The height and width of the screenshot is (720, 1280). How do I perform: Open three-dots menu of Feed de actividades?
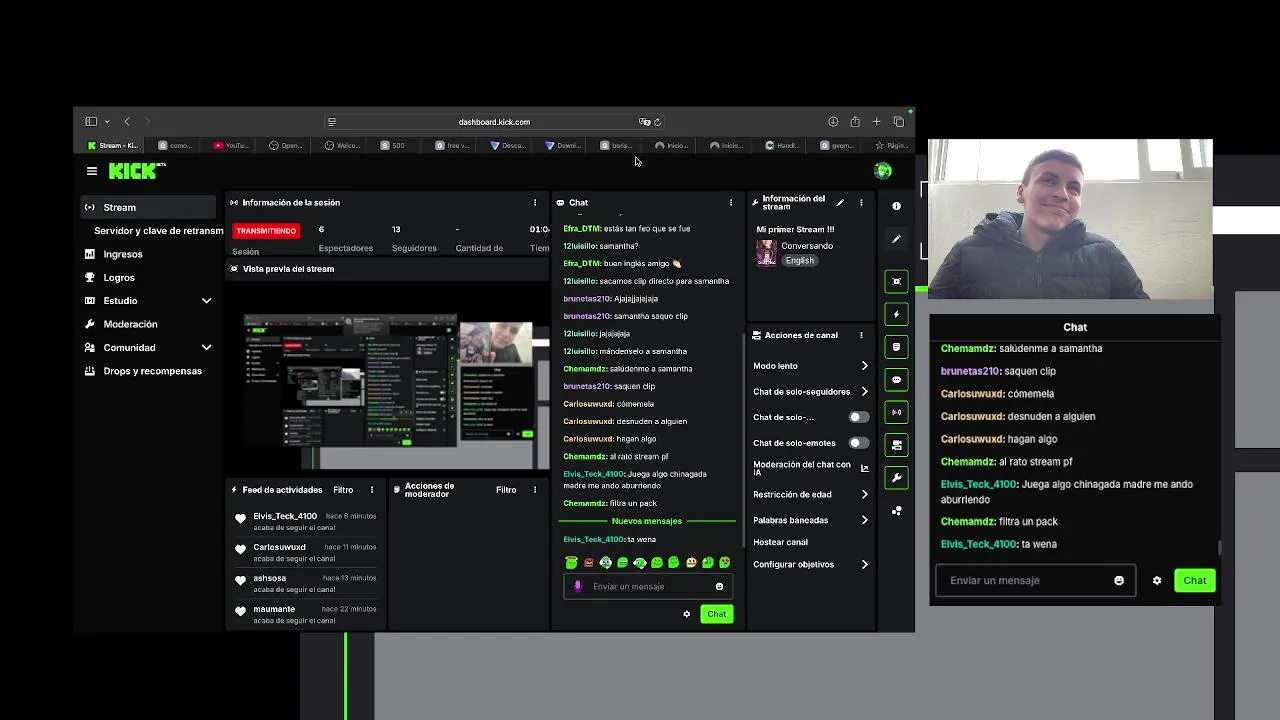pyautogui.click(x=371, y=490)
